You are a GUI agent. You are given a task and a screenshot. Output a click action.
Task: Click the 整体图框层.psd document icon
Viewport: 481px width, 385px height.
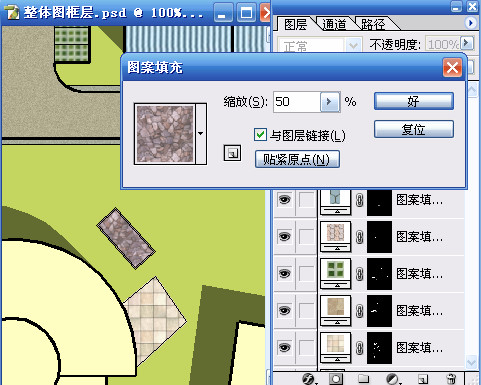coord(12,12)
